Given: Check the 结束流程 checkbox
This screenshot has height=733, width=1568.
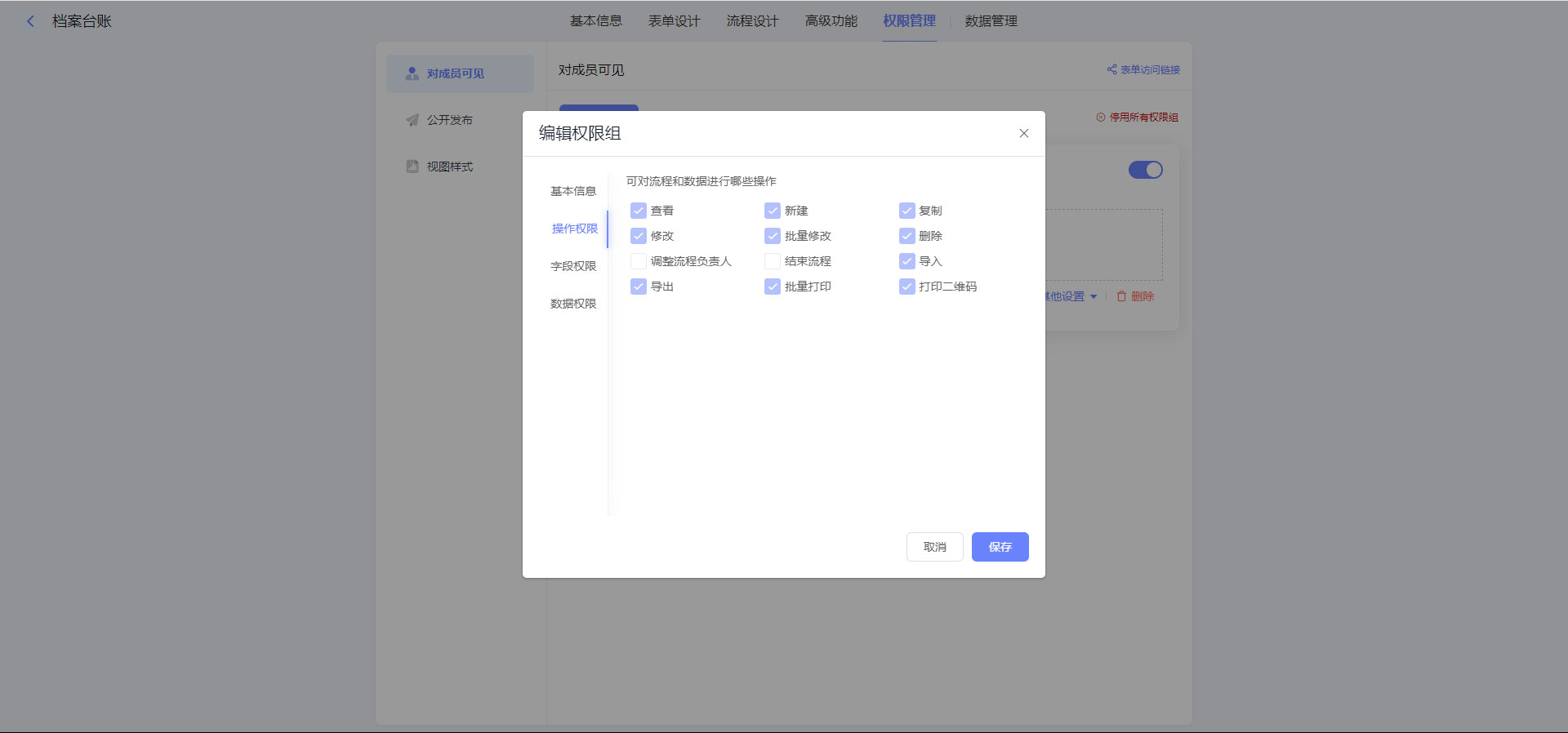Looking at the screenshot, I should (773, 261).
